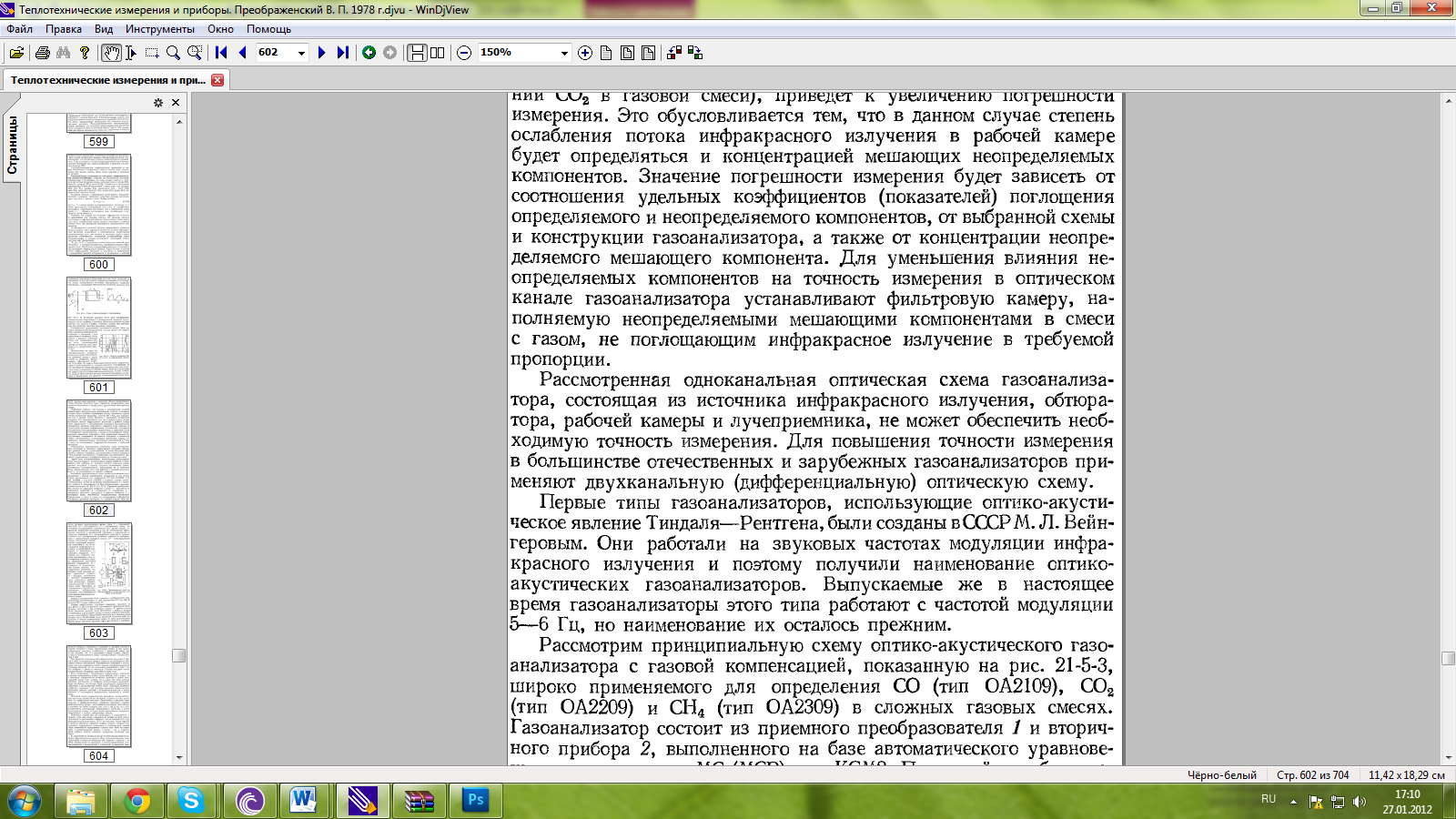Select page 602 thumbnail

pos(98,450)
